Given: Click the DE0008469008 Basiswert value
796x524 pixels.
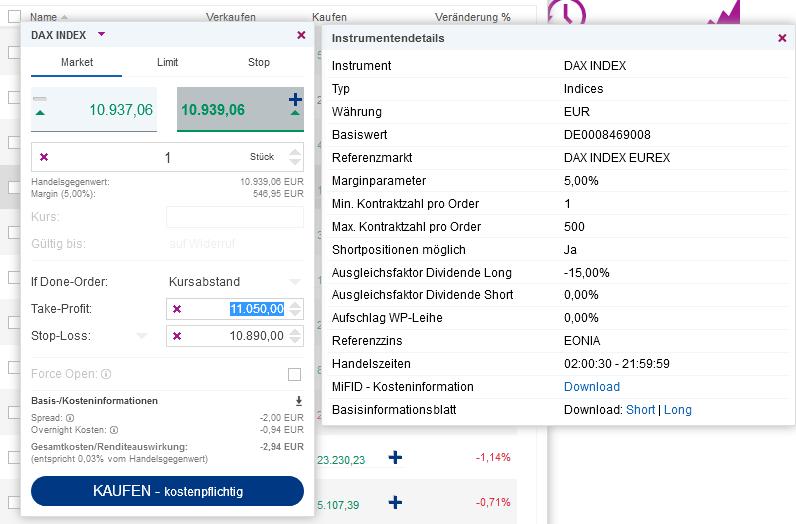Looking at the screenshot, I should tap(607, 135).
